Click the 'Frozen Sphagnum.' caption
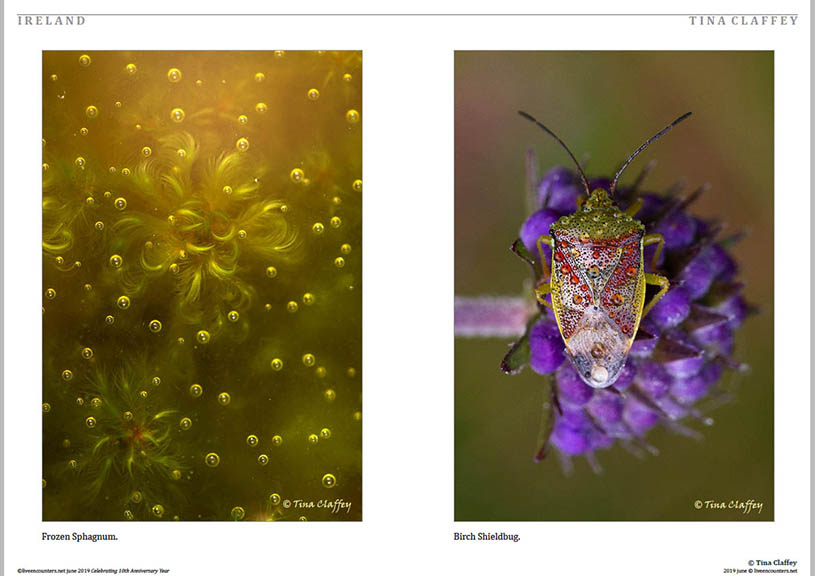Screen dimensions: 815x576 pos(80,537)
